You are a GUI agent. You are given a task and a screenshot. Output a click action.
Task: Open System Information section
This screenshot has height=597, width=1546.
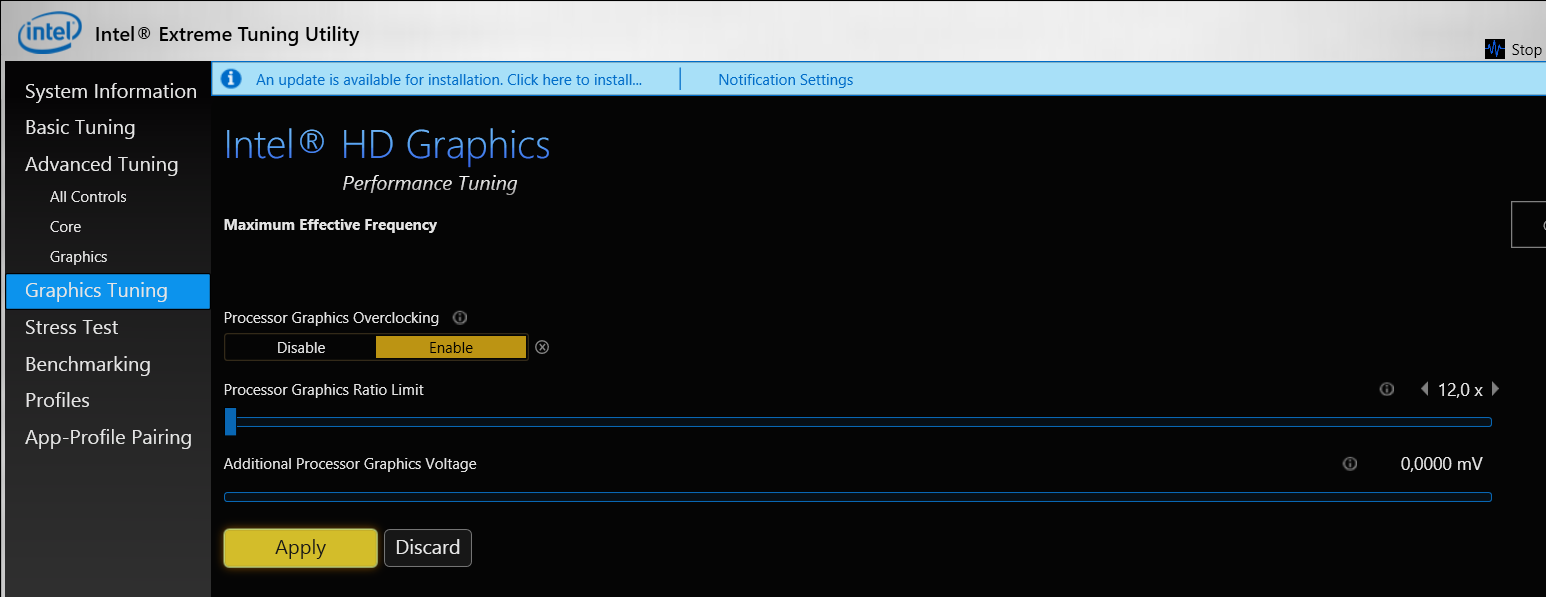[111, 91]
